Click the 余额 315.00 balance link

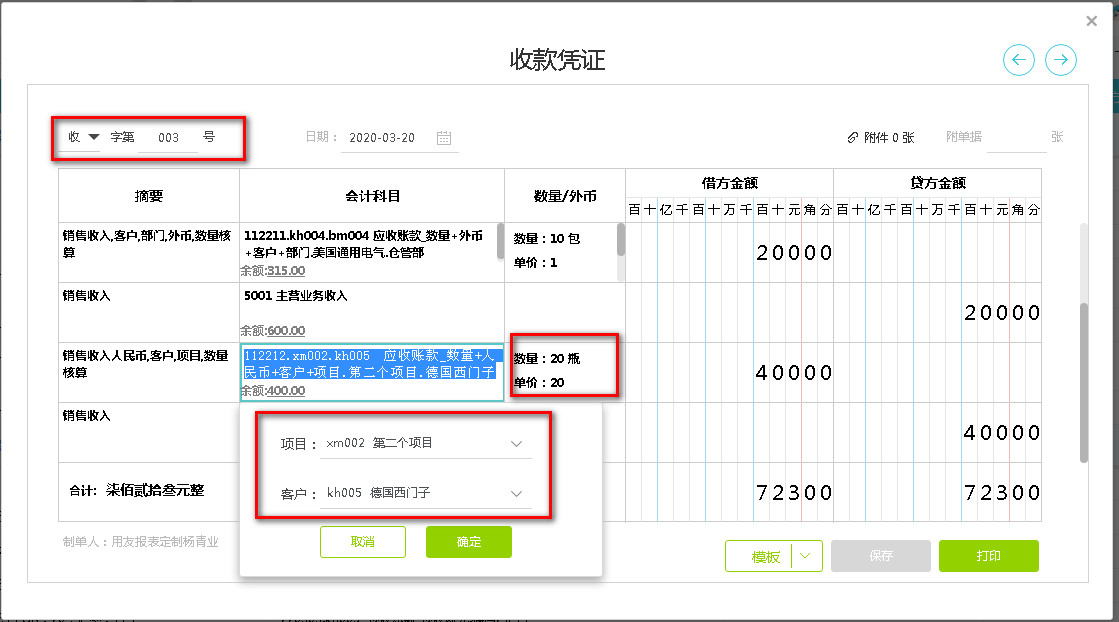pyautogui.click(x=286, y=271)
